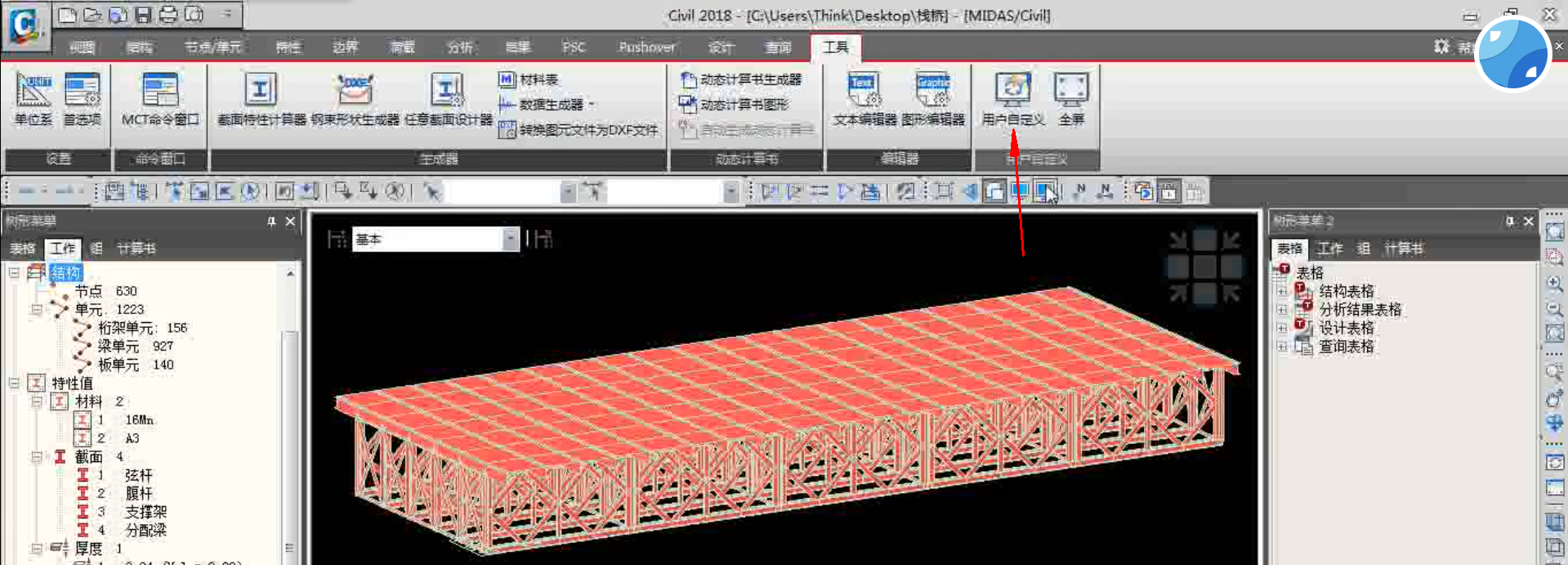
Task: Open the first empty toolbar combo box dropdown
Action: (x=568, y=191)
